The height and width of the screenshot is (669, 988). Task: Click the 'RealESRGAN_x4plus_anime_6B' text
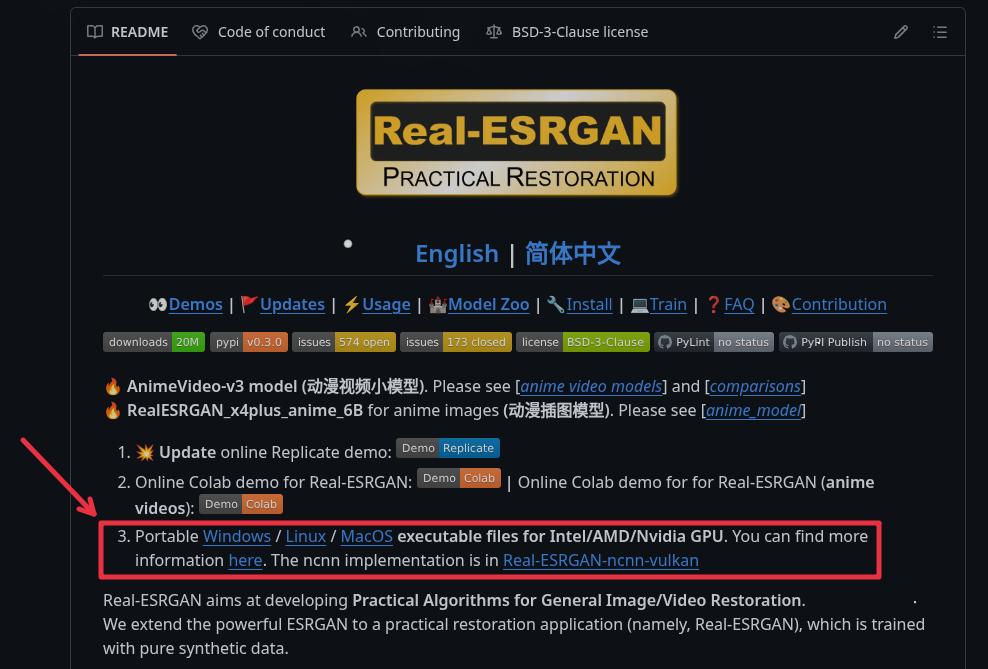point(245,411)
